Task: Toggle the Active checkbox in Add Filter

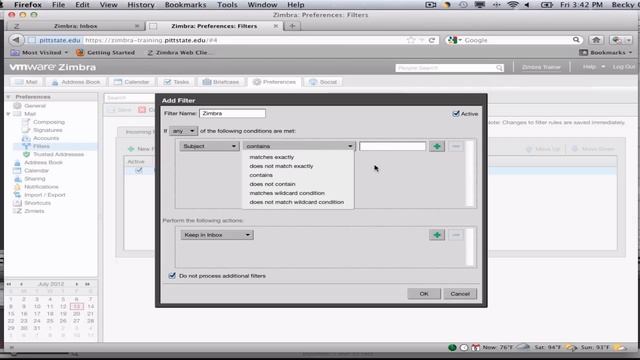Action: coord(456,113)
